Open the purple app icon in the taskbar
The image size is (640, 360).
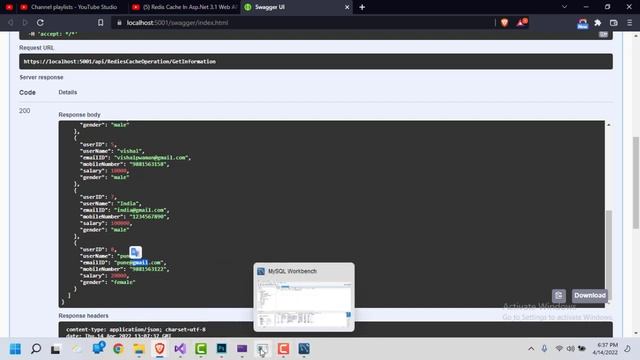click(242, 349)
